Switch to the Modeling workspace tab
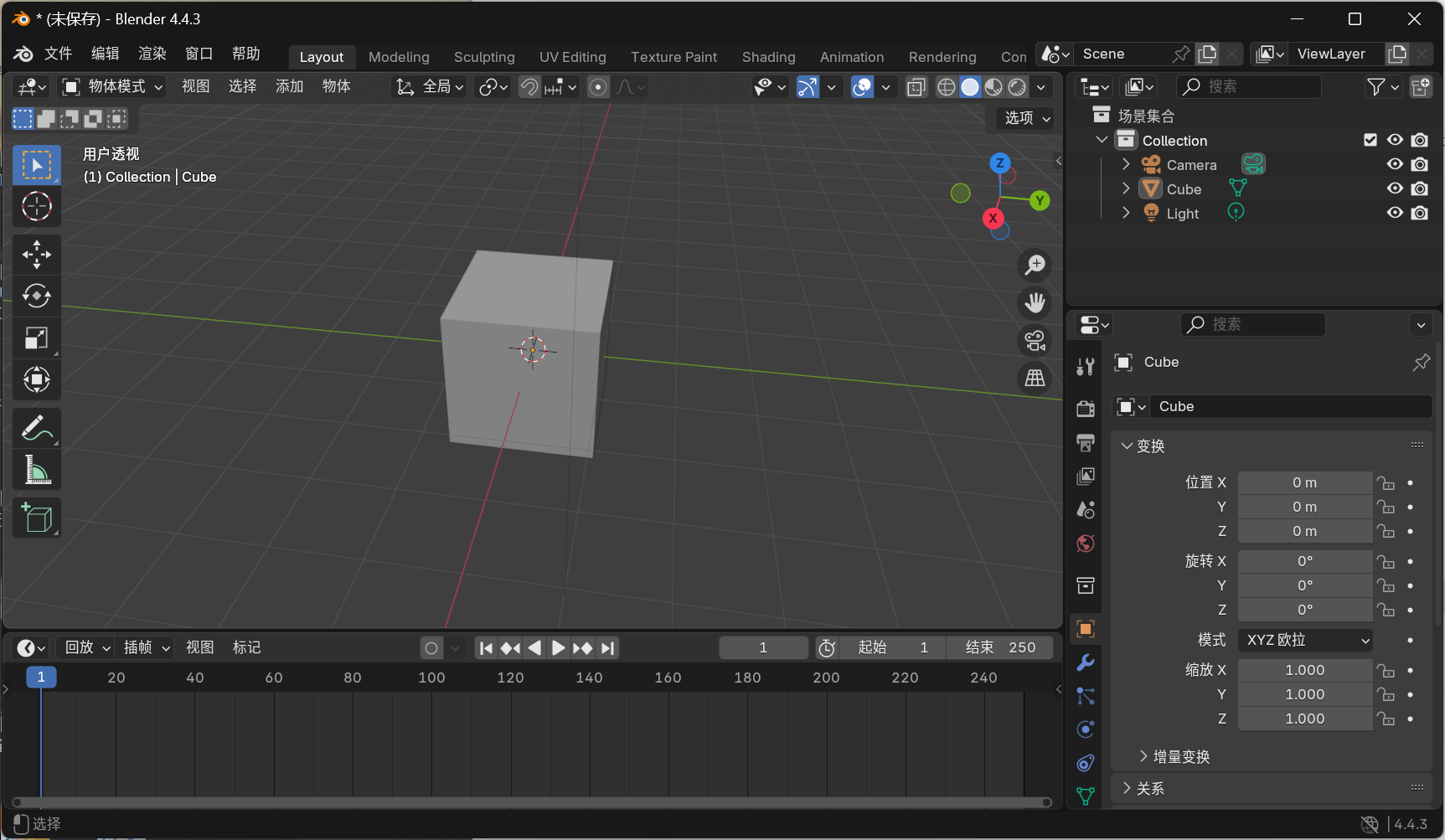The image size is (1445, 840). pyautogui.click(x=399, y=57)
